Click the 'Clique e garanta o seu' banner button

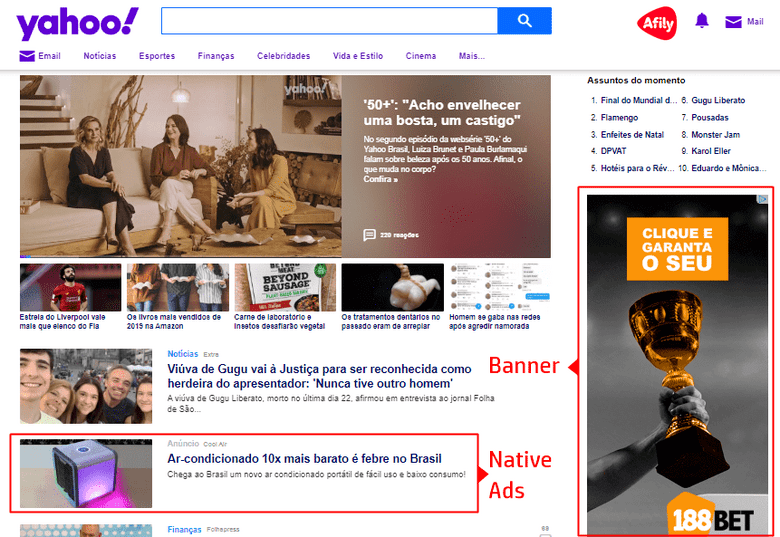pyautogui.click(x=677, y=249)
